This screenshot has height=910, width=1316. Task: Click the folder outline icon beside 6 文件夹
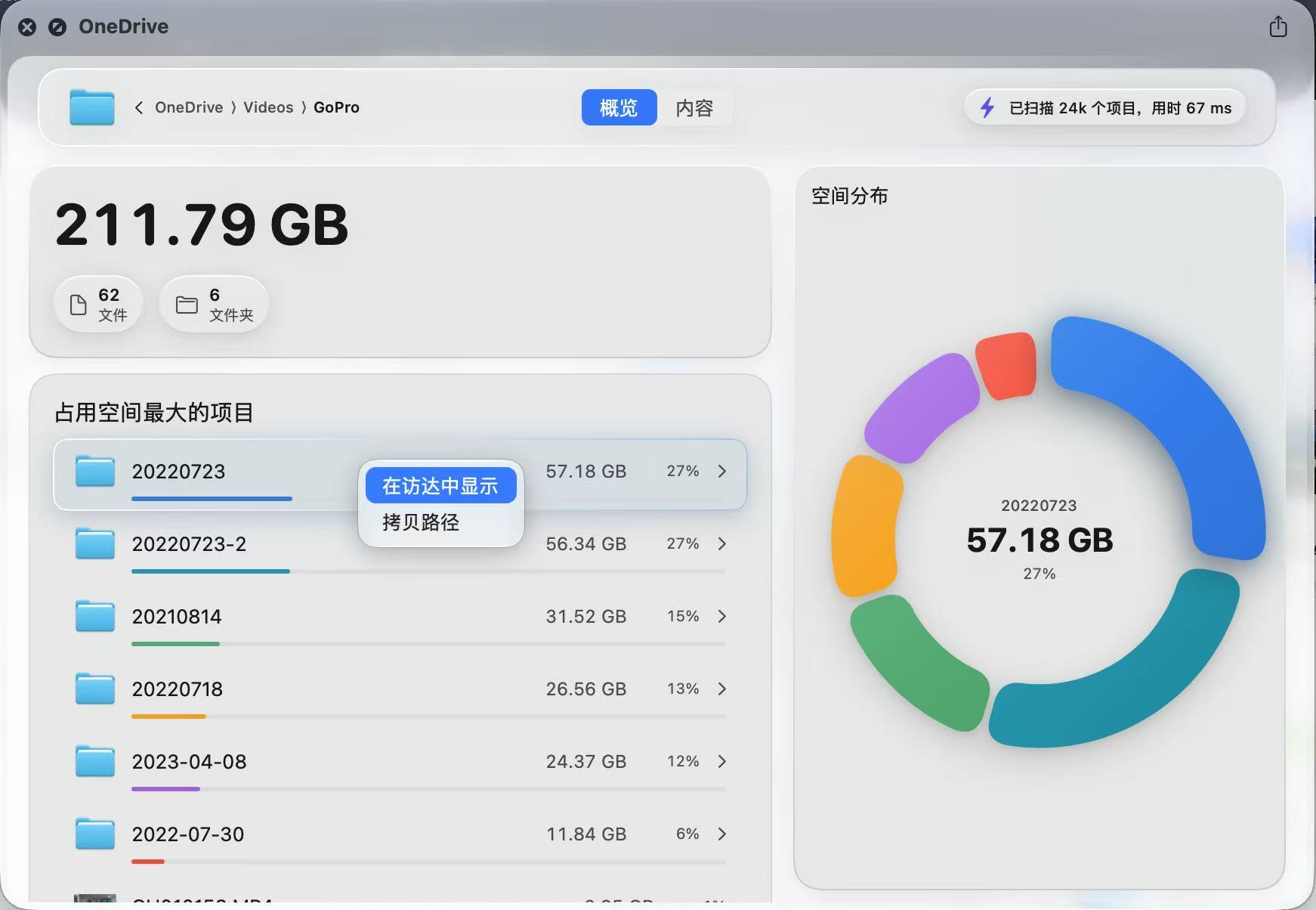187,305
